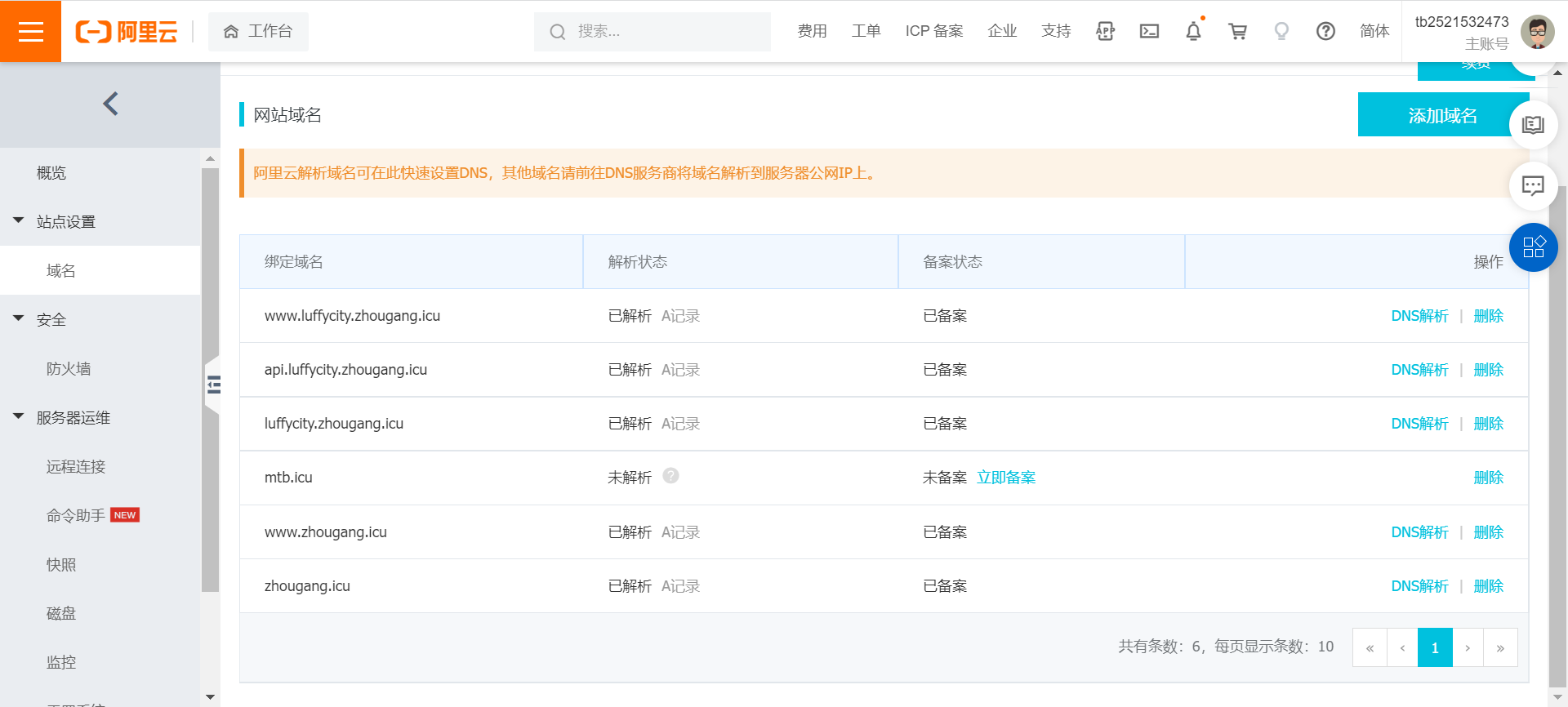Click the www.zhougang.icu domain name cell
The image size is (1568, 707).
click(x=326, y=532)
